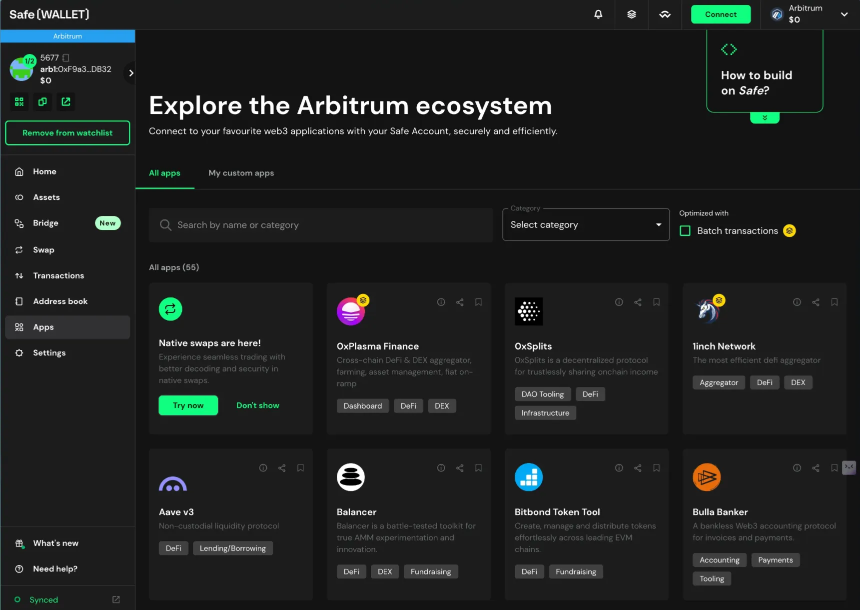Open Safe address in block explorer

tap(66, 101)
